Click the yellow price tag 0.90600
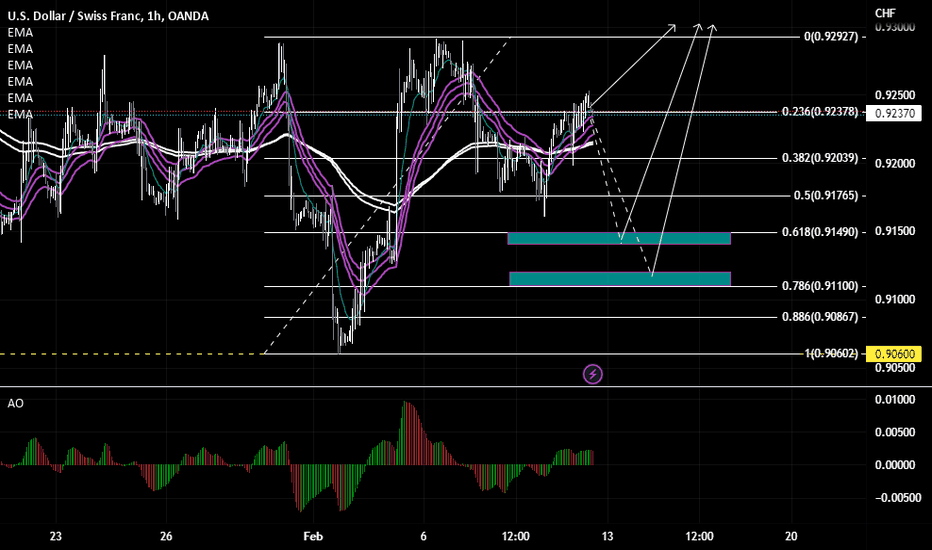The height and width of the screenshot is (550, 932). pos(894,354)
